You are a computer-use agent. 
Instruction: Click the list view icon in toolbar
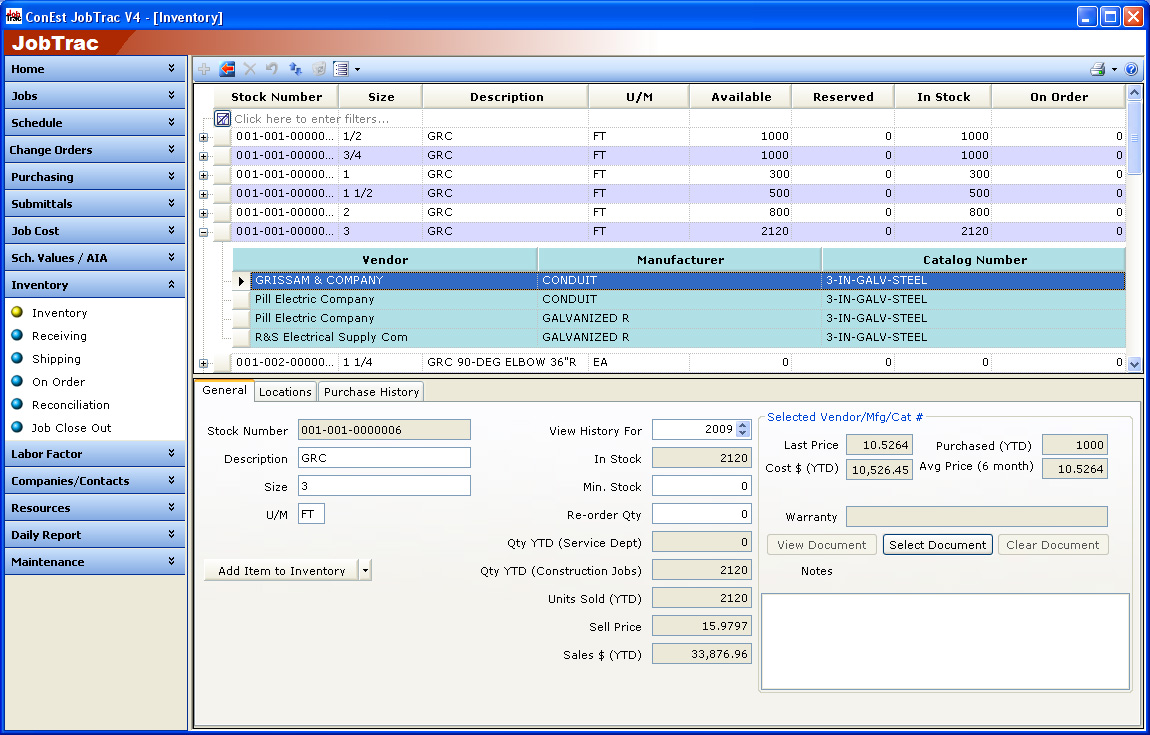pyautogui.click(x=341, y=69)
